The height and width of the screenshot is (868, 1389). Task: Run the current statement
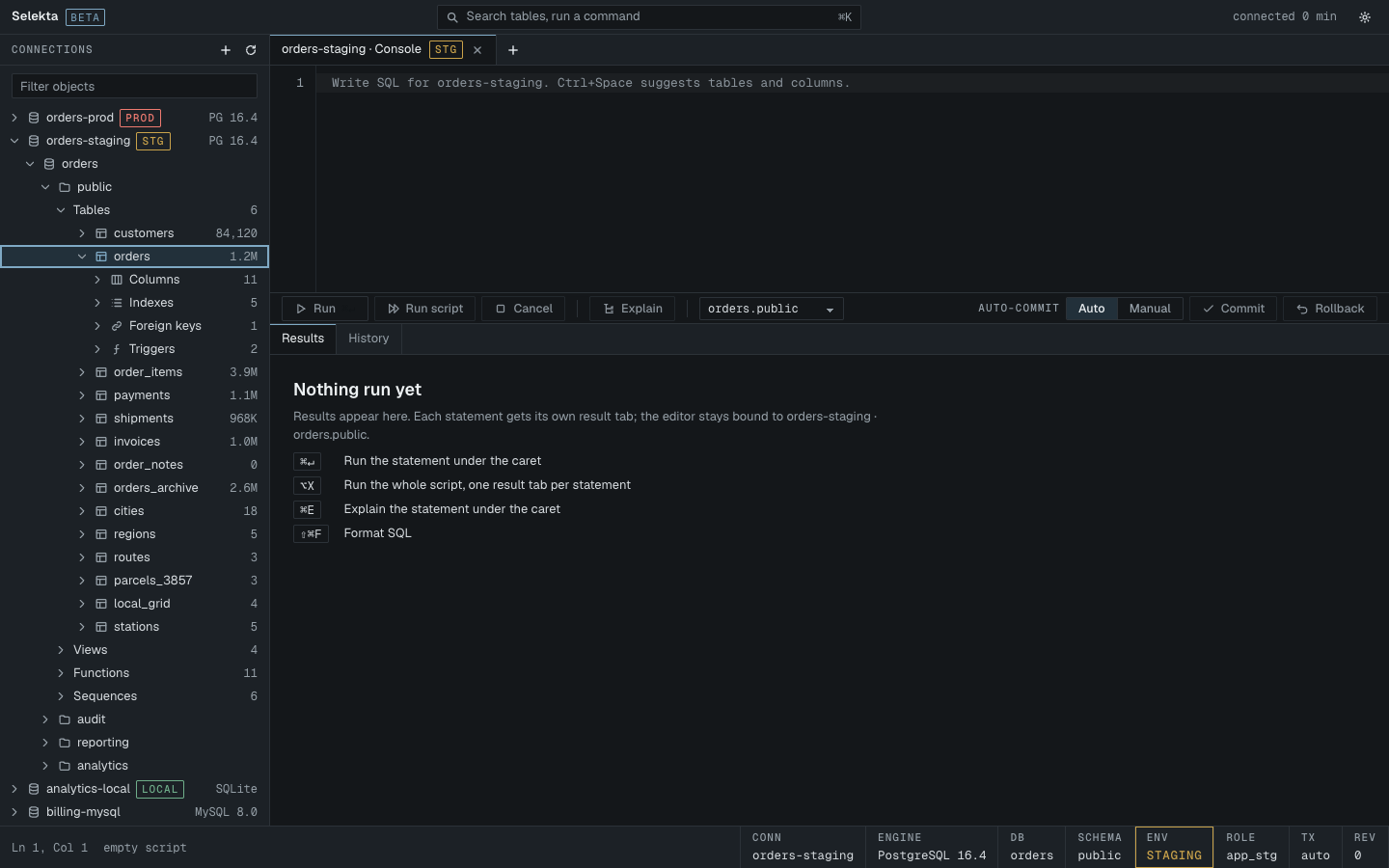tap(325, 309)
